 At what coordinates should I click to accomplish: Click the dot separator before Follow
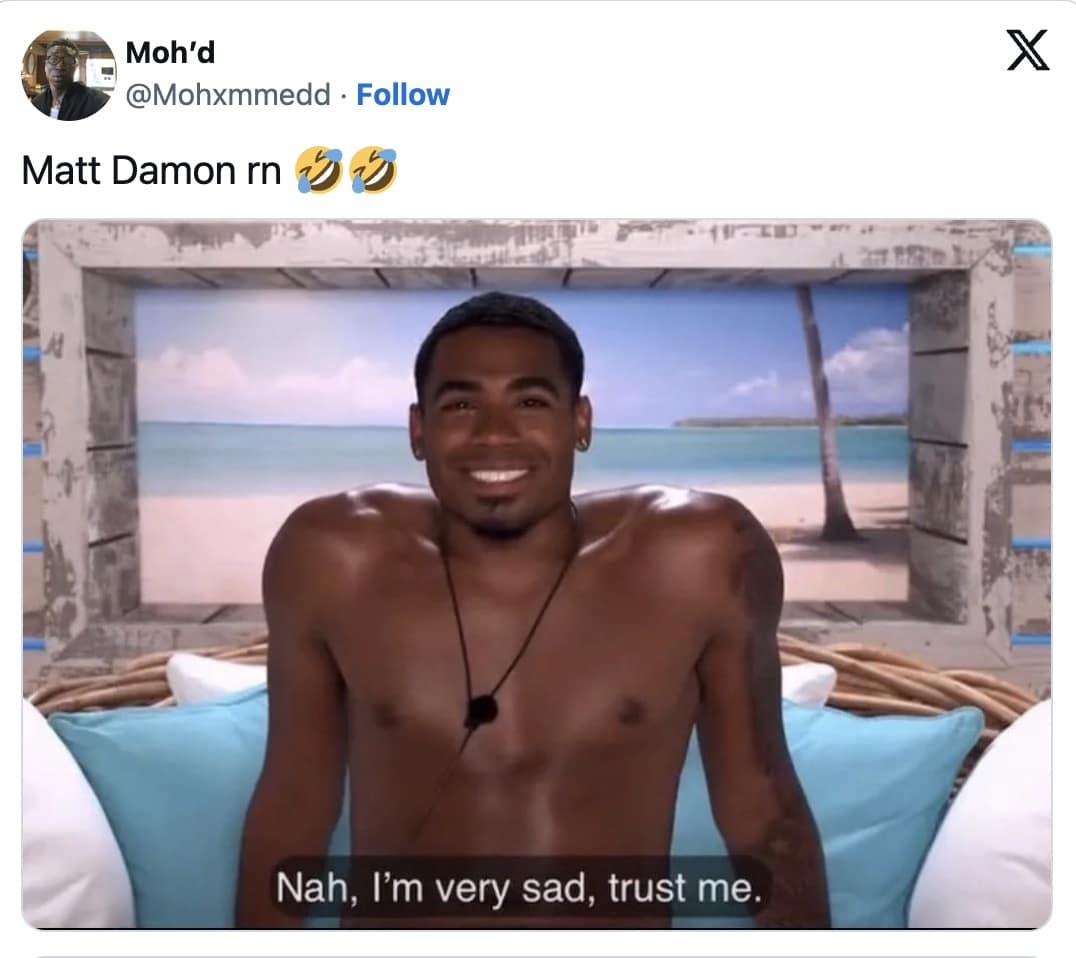[x=343, y=96]
